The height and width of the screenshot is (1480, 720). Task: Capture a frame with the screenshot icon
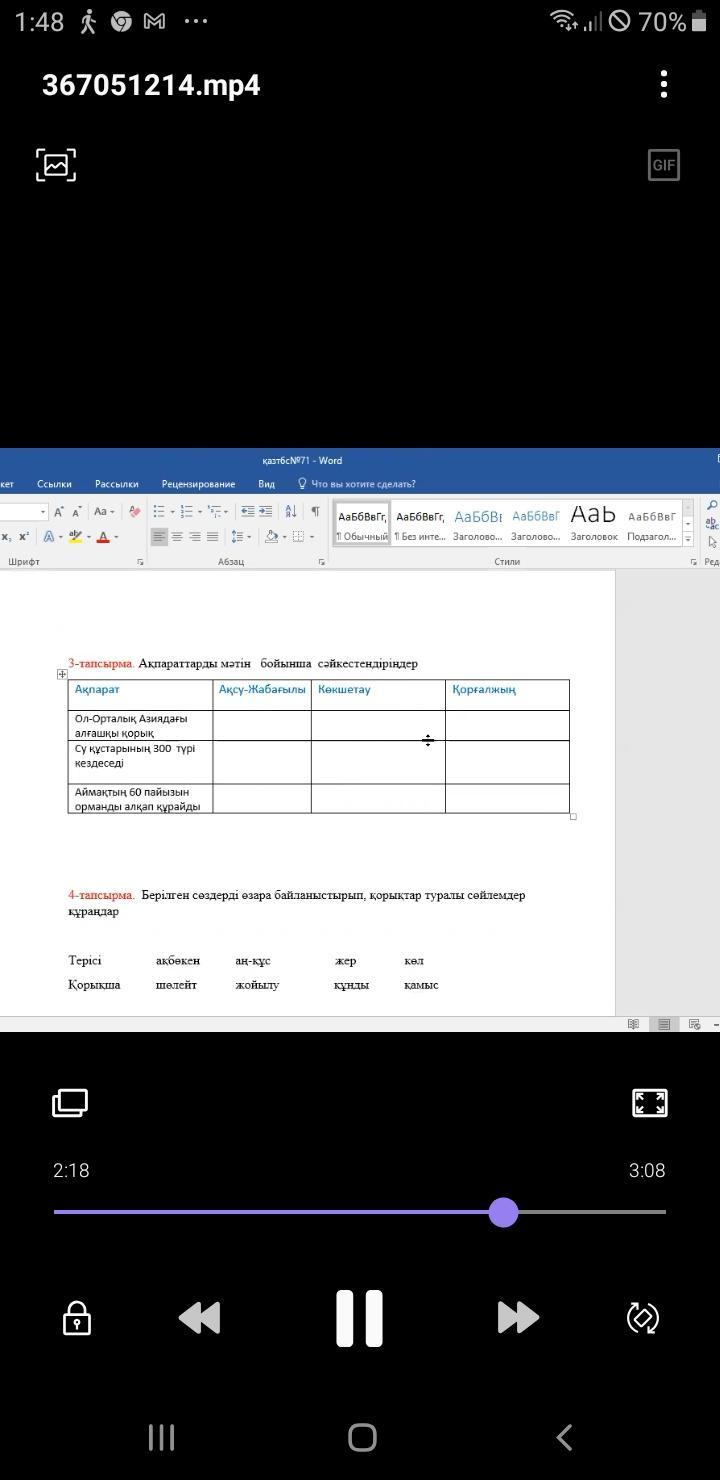click(56, 165)
